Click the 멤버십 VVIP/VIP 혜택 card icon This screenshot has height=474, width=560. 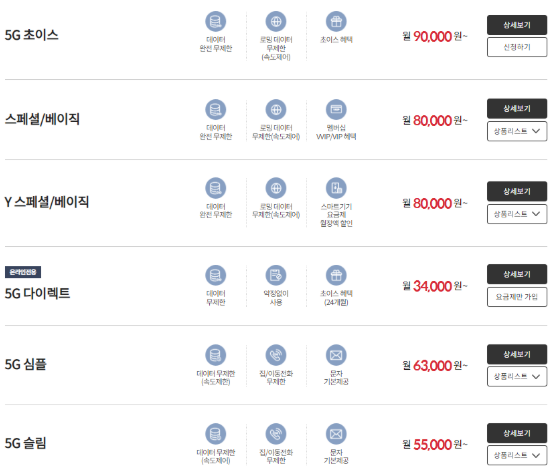tap(336, 109)
